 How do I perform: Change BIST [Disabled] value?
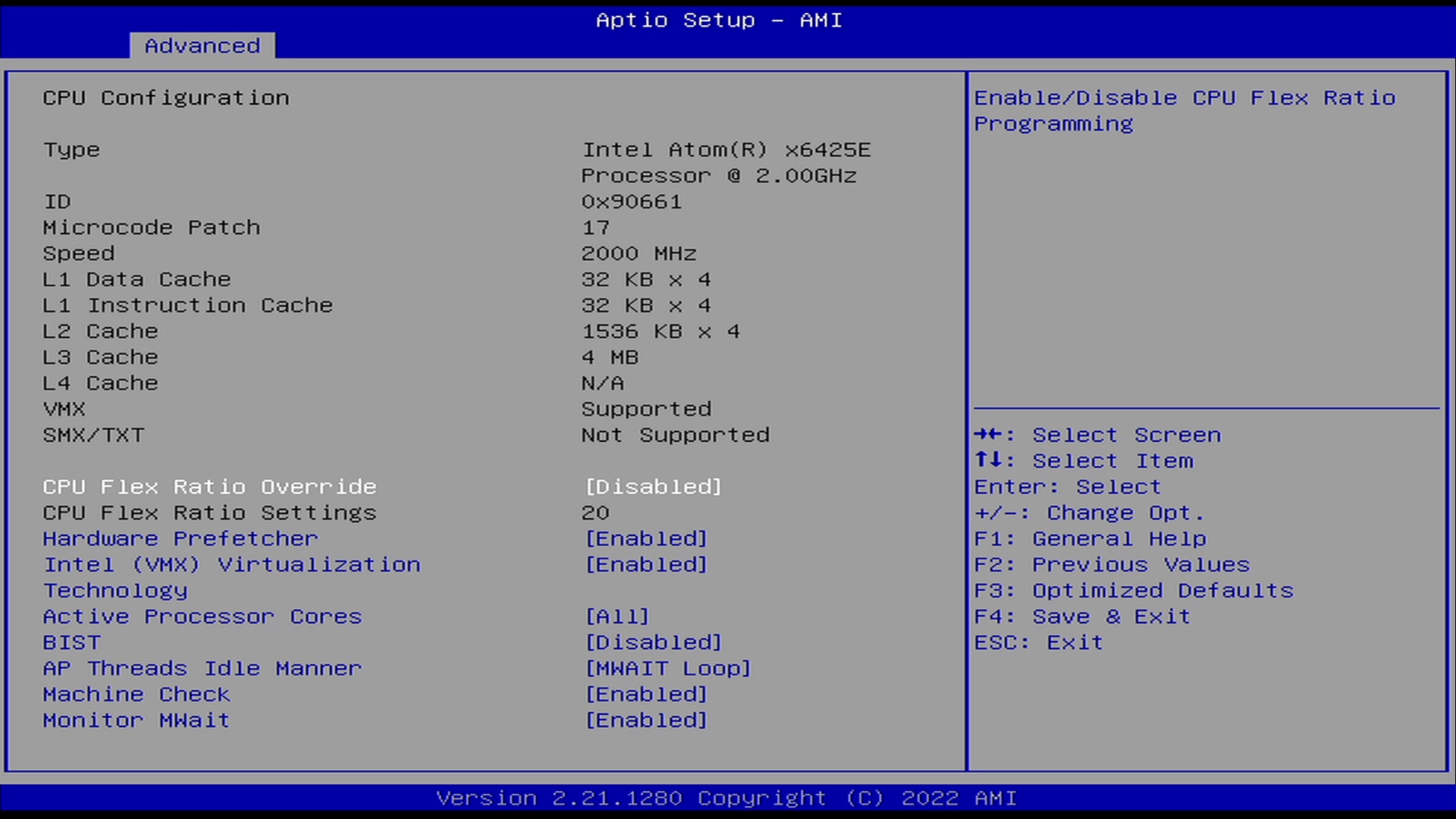653,642
